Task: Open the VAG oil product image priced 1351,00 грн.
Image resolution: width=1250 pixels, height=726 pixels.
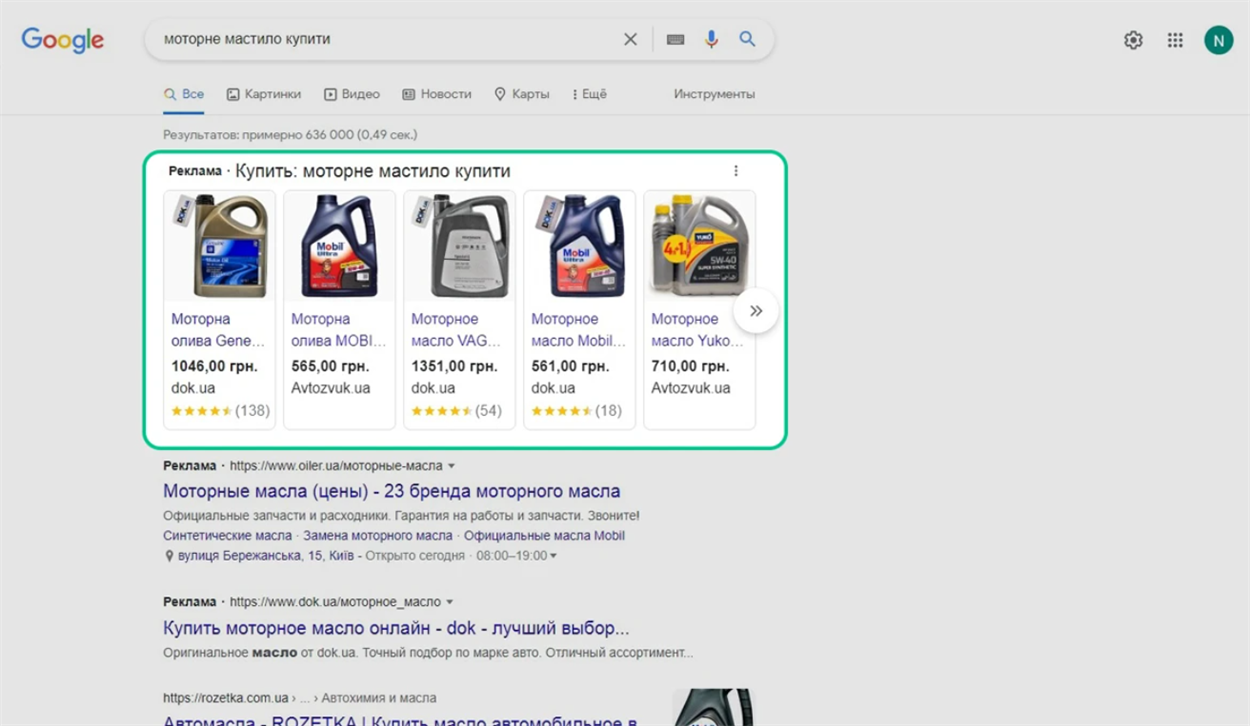Action: pos(459,246)
